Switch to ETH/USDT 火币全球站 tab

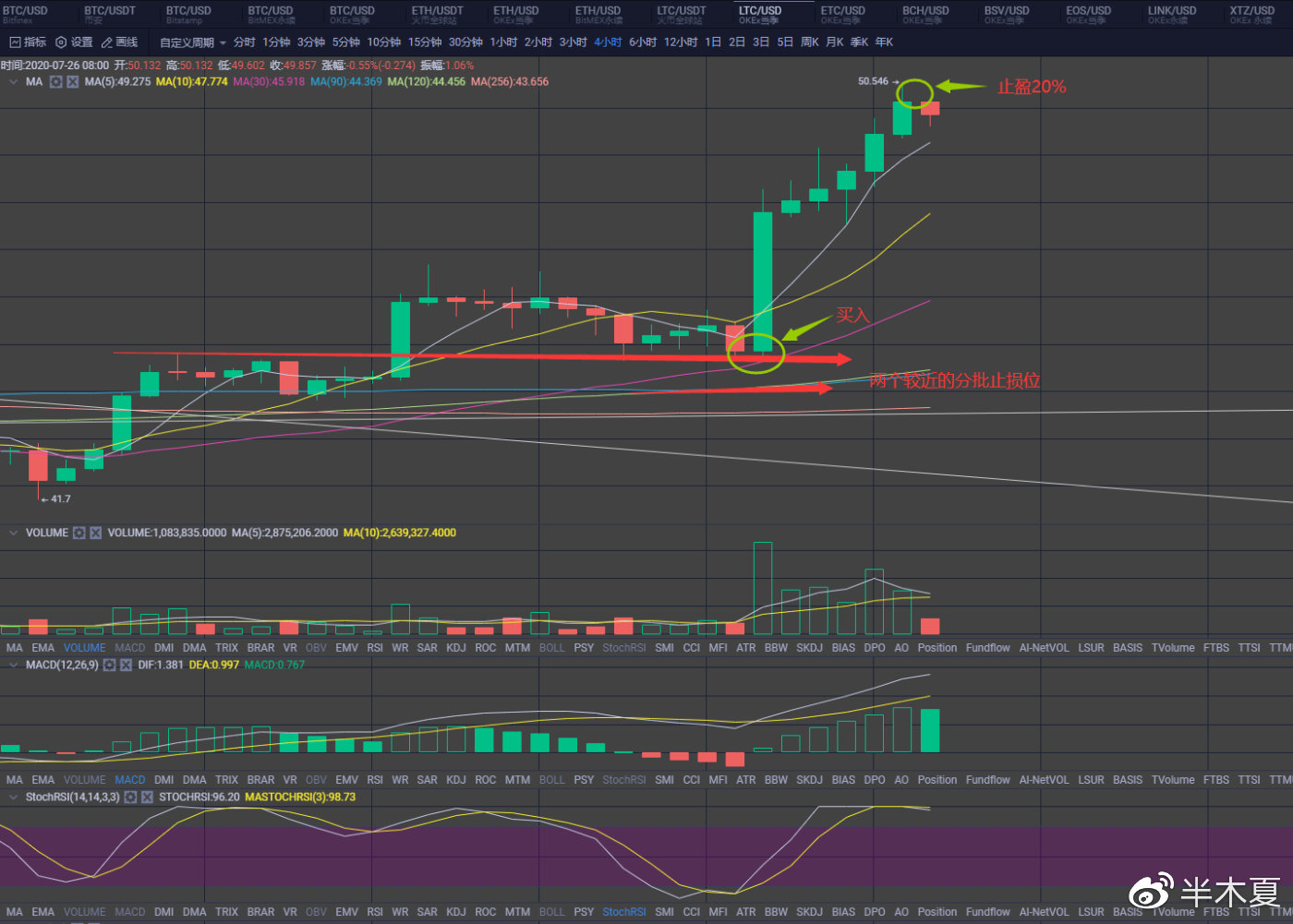[x=437, y=15]
